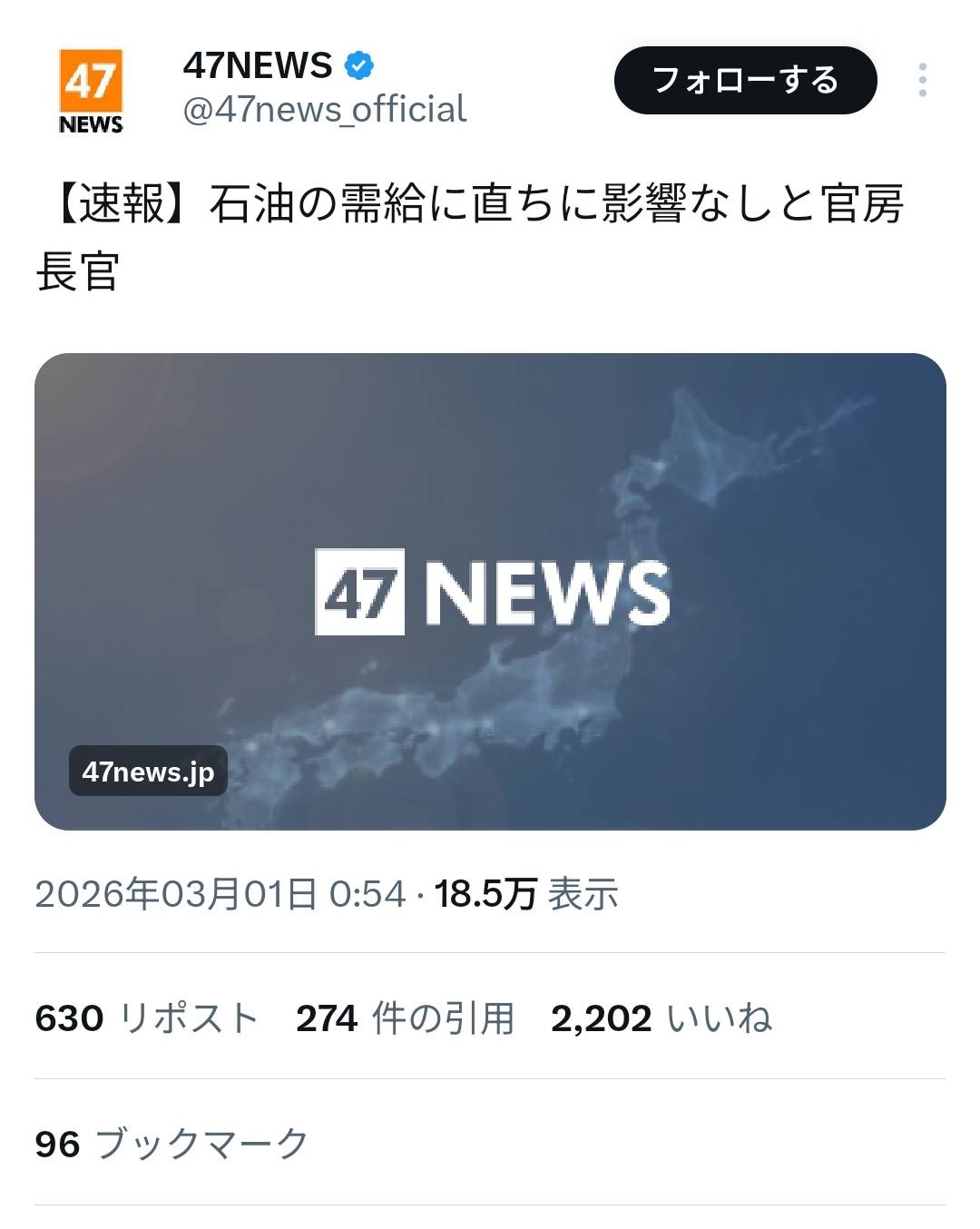Open the @47news_official handle

point(325,110)
